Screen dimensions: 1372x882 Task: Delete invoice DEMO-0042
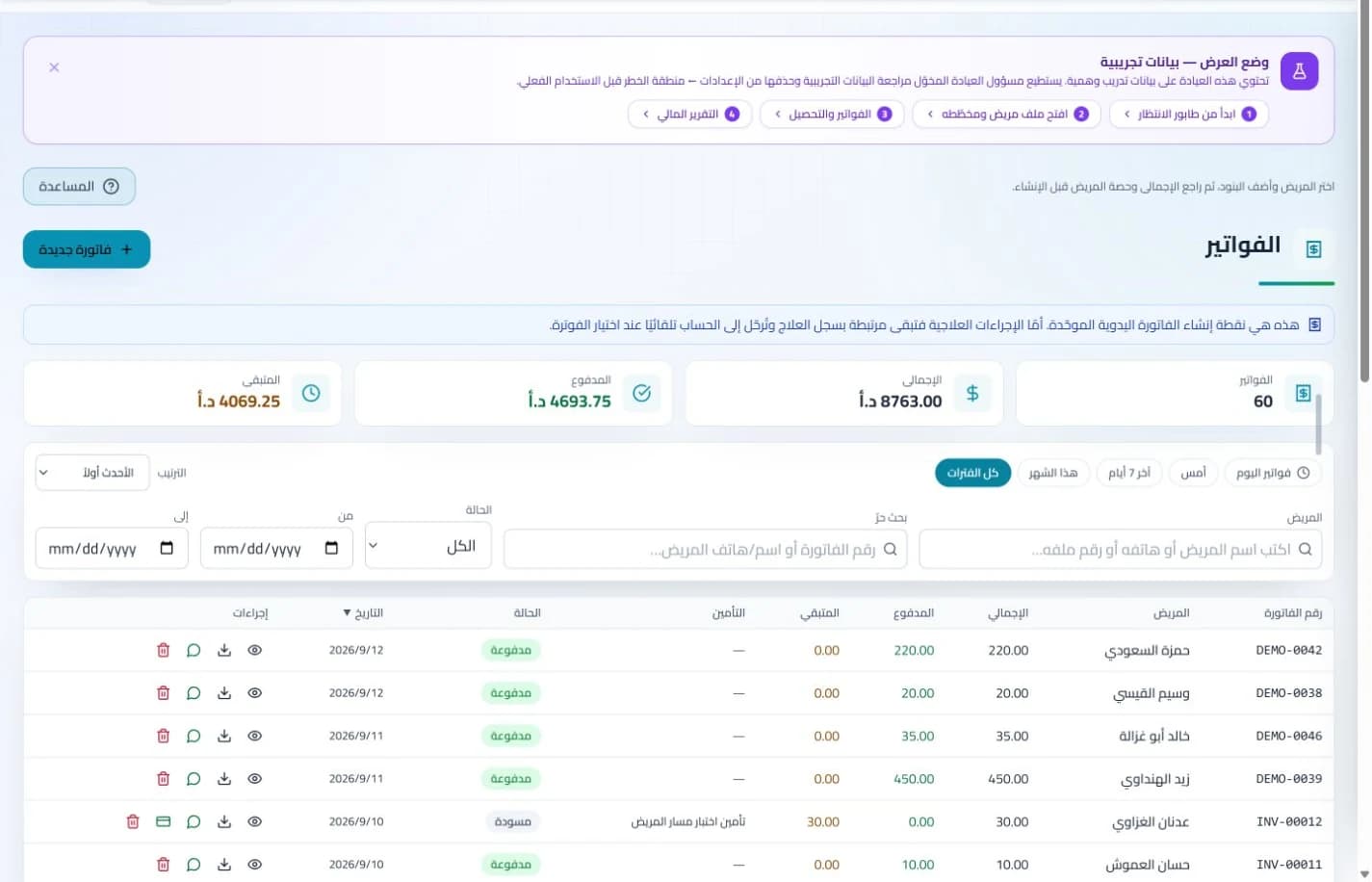pyautogui.click(x=163, y=650)
